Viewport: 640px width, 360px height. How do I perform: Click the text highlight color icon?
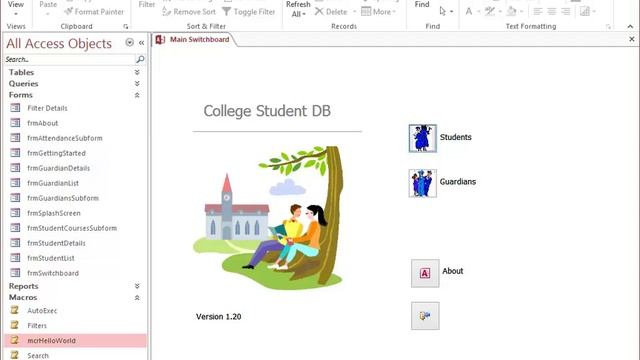point(489,11)
